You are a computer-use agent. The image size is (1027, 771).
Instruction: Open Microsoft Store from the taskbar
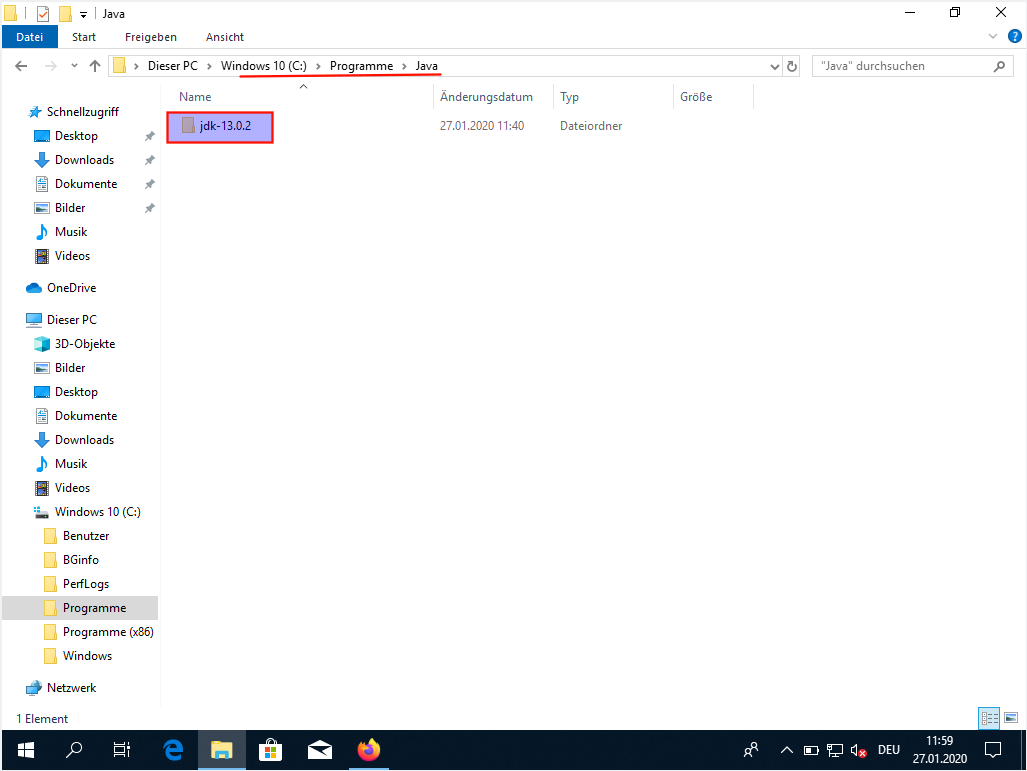pos(271,750)
